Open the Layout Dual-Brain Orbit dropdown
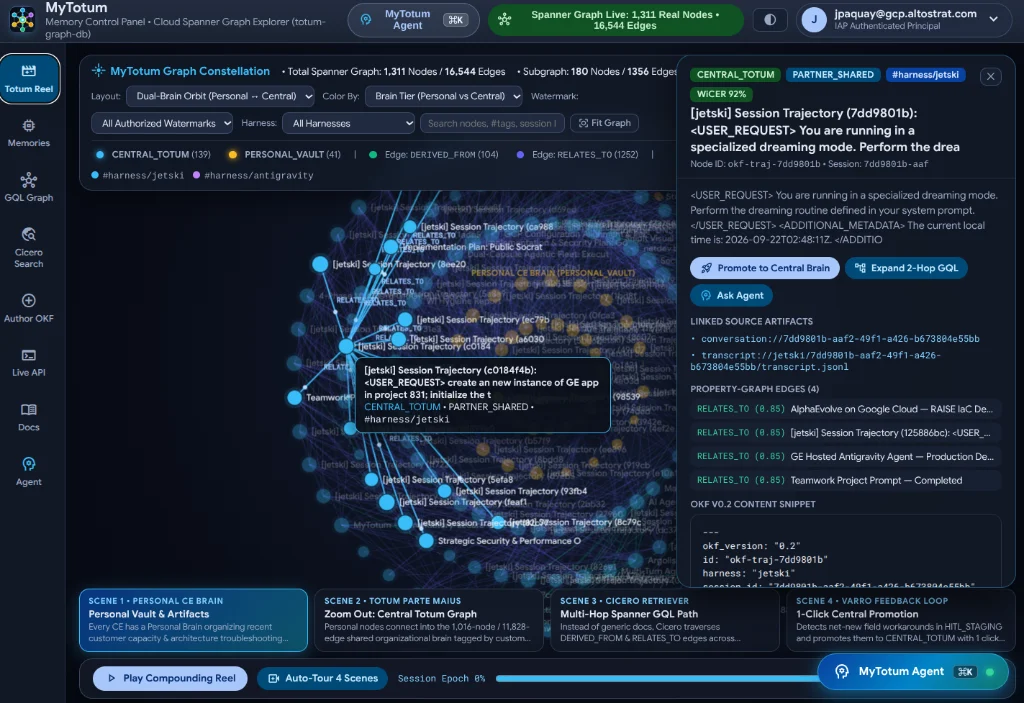 tap(220, 96)
